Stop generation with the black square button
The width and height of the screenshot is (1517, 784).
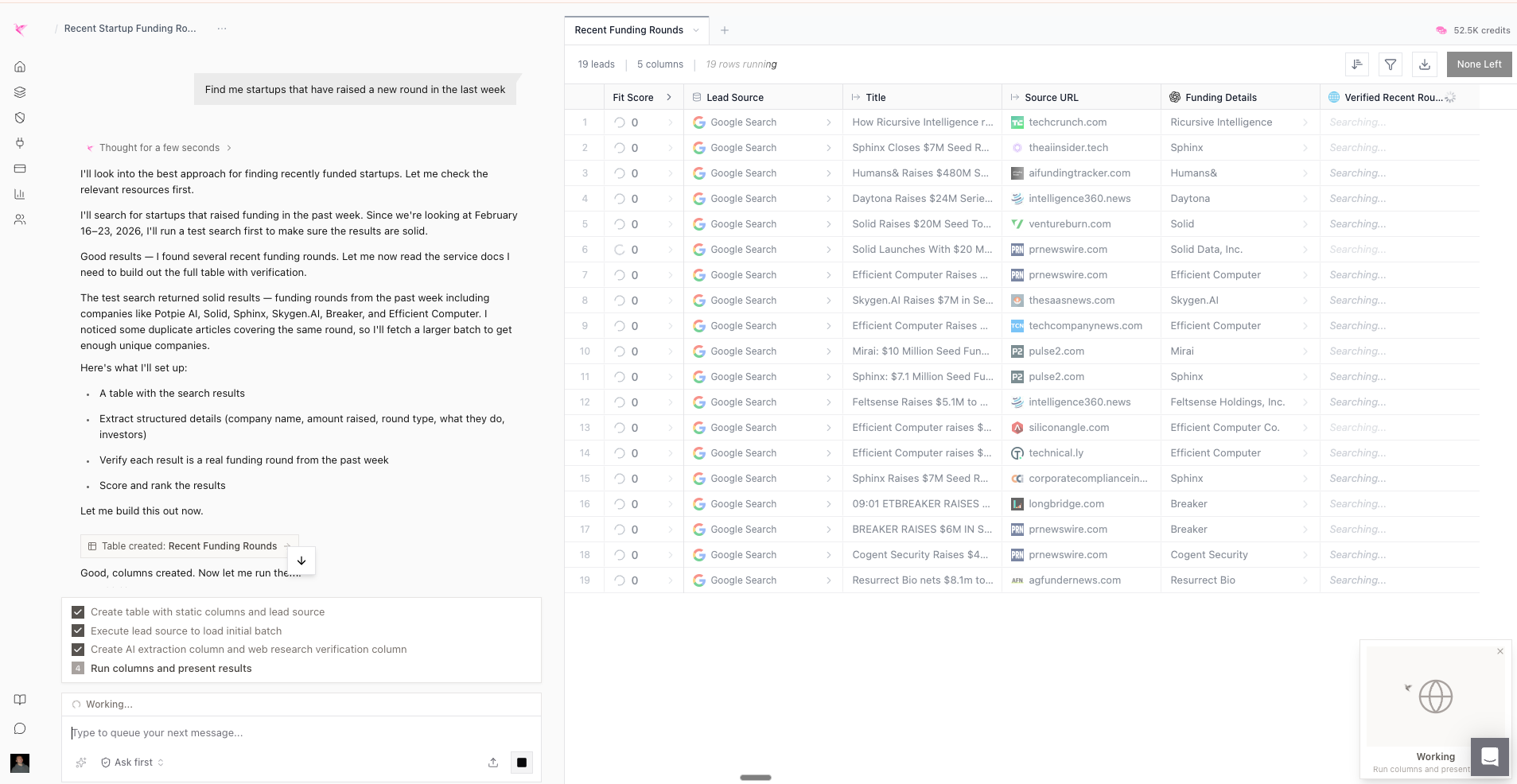click(522, 763)
